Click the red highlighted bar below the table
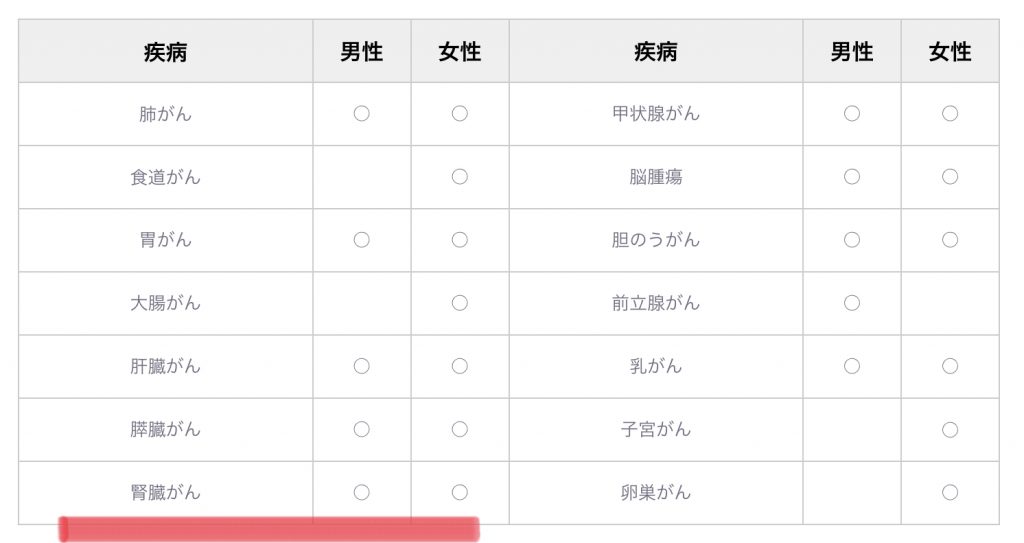1024x543 pixels. point(269,529)
